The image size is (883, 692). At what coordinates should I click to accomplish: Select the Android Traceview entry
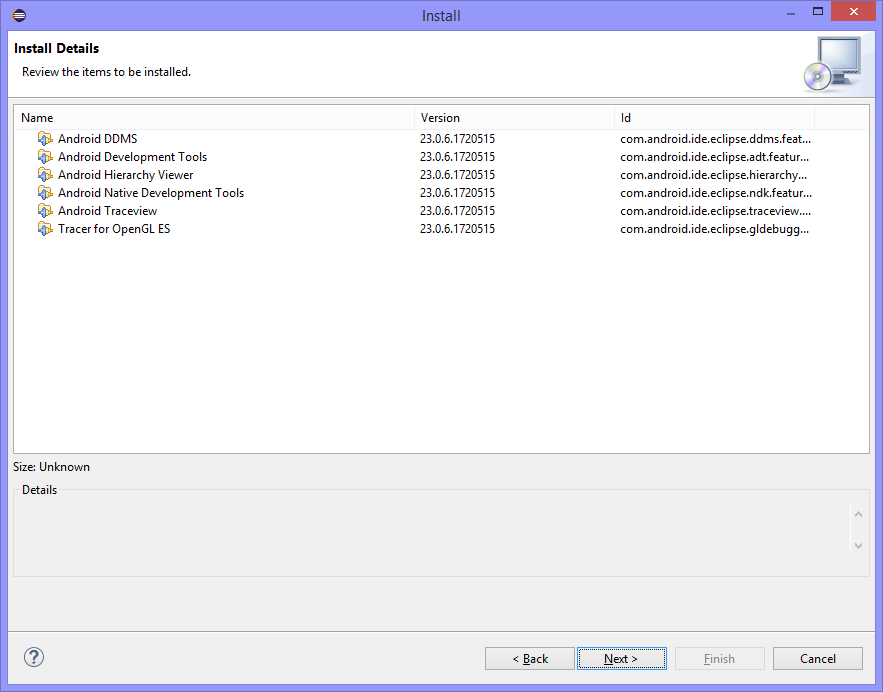[x=107, y=211]
